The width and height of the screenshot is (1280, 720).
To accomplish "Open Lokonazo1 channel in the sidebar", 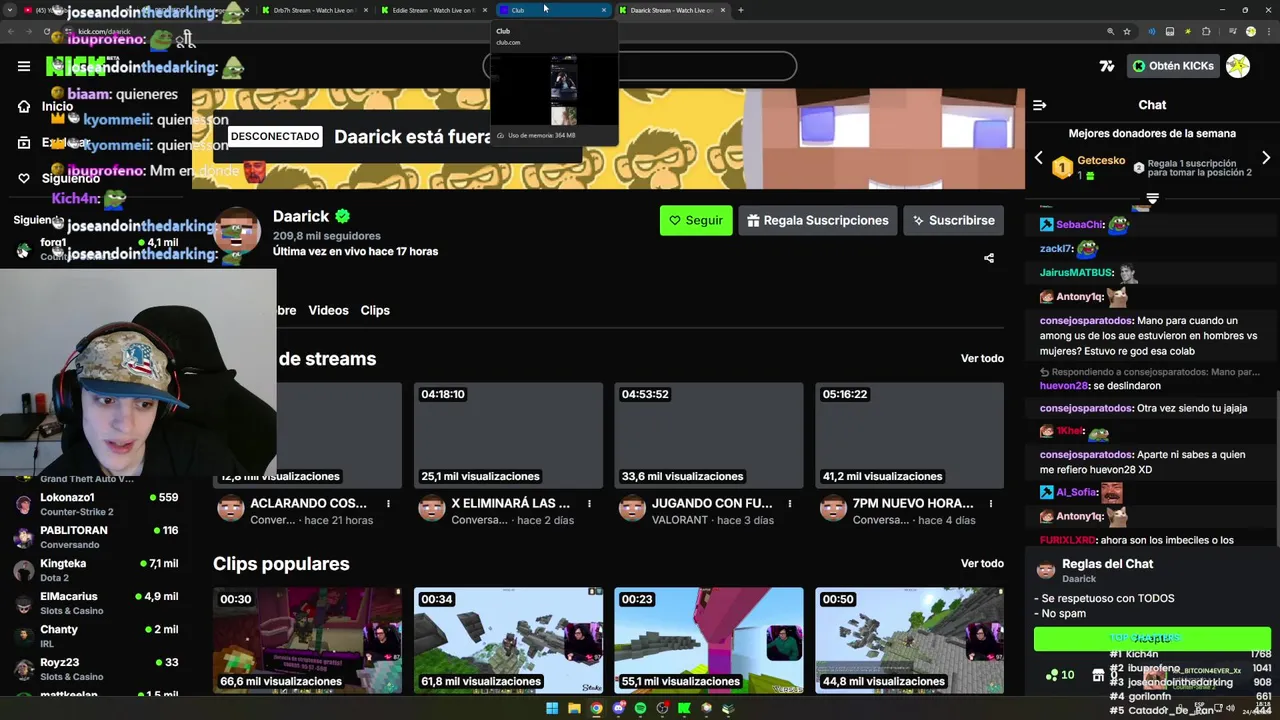I will (x=96, y=504).
